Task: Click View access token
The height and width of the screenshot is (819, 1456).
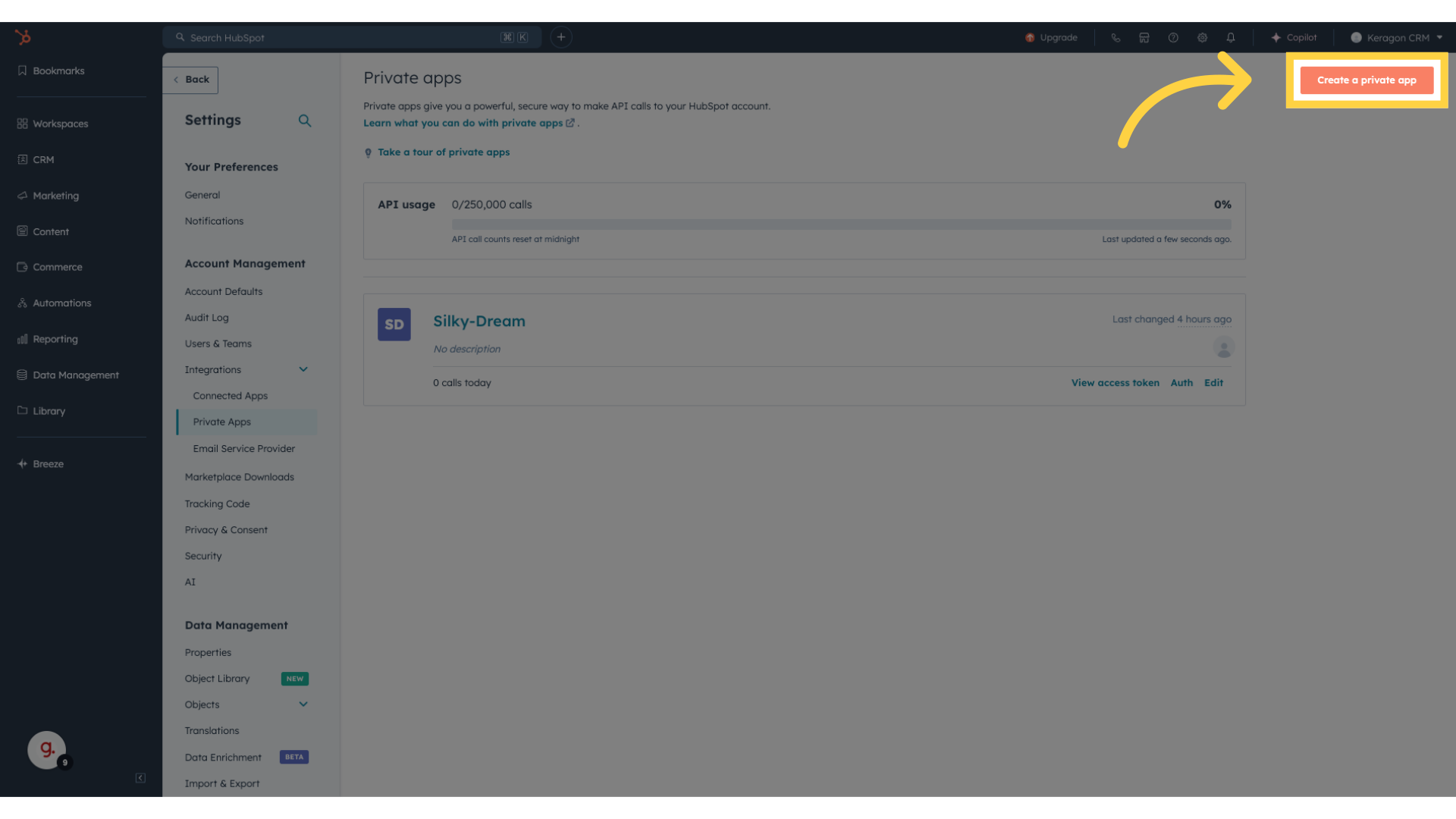Action: click(x=1115, y=383)
